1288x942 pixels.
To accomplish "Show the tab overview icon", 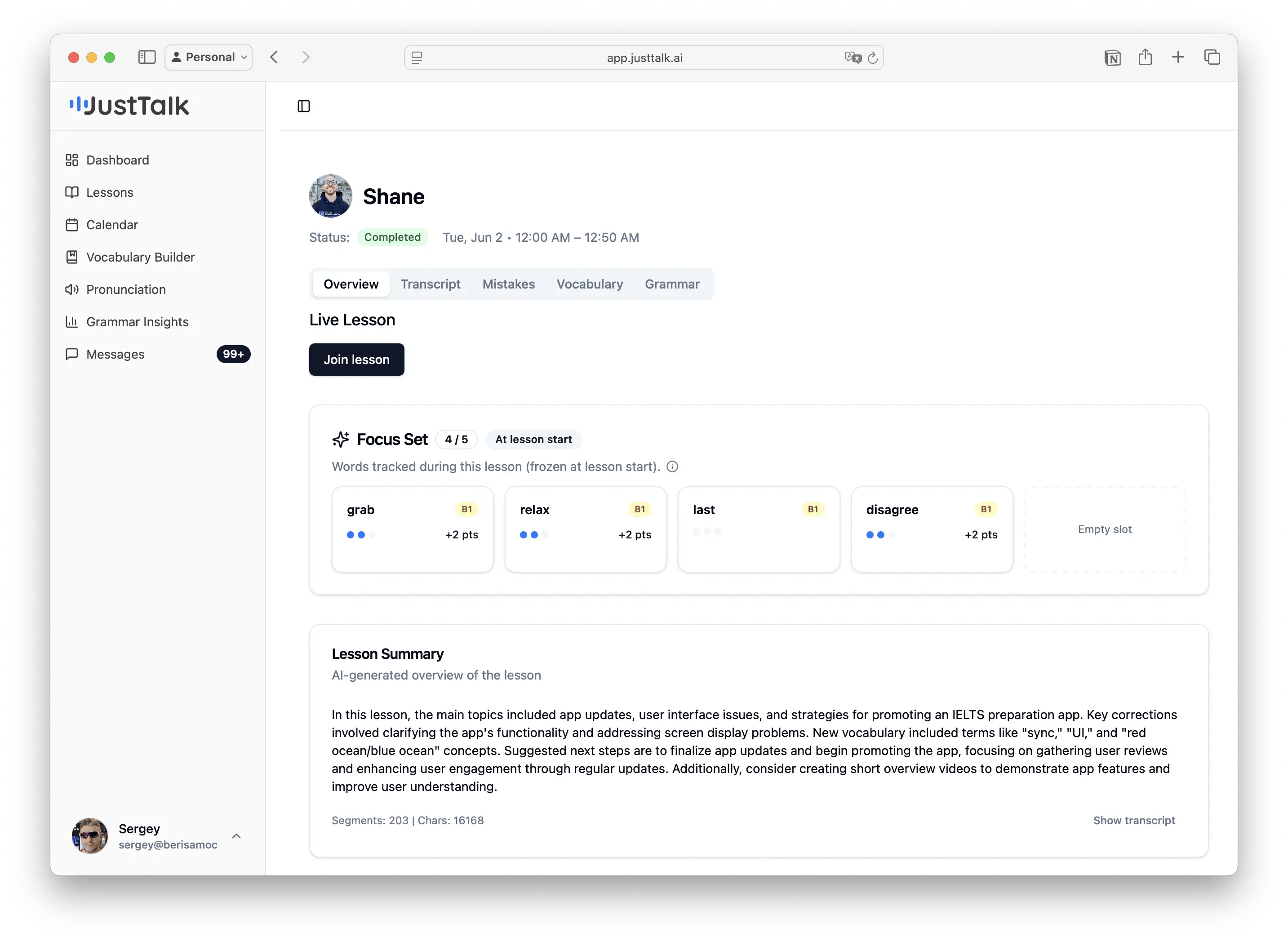I will (x=1212, y=57).
